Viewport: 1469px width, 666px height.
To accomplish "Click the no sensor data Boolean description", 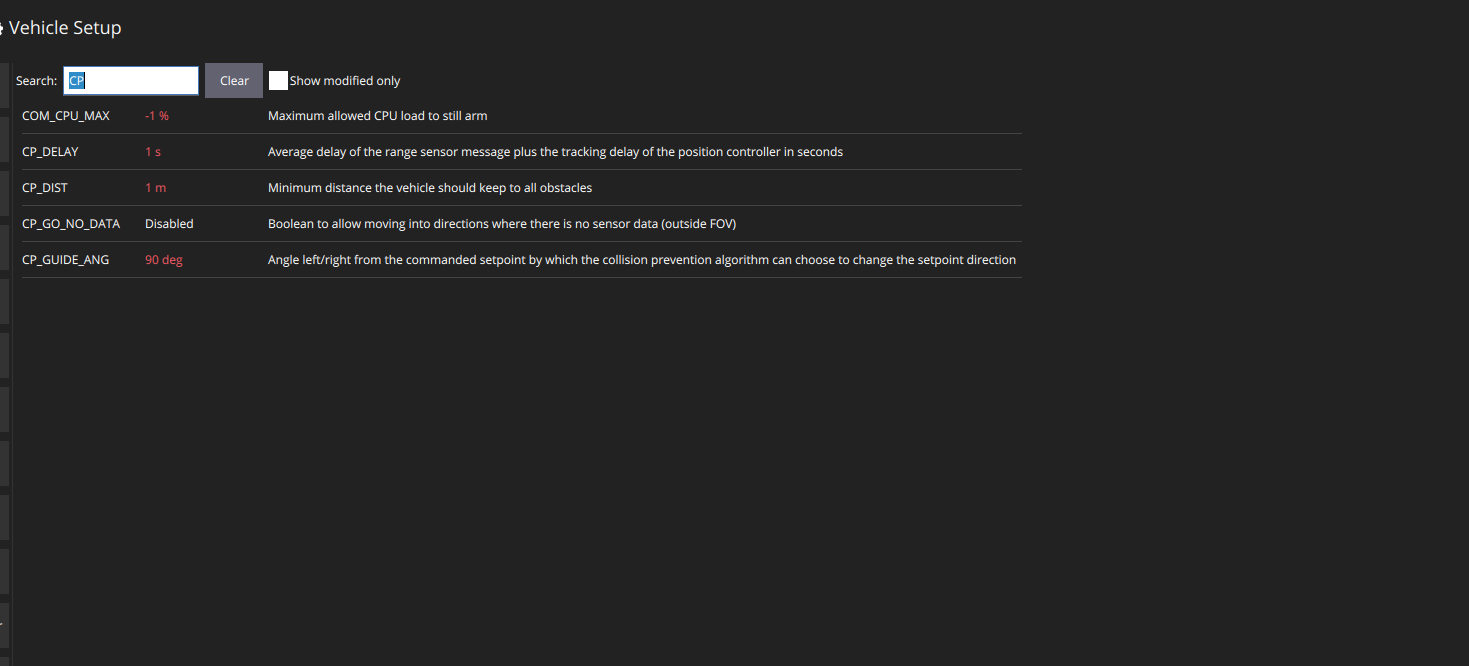I will pos(502,224).
